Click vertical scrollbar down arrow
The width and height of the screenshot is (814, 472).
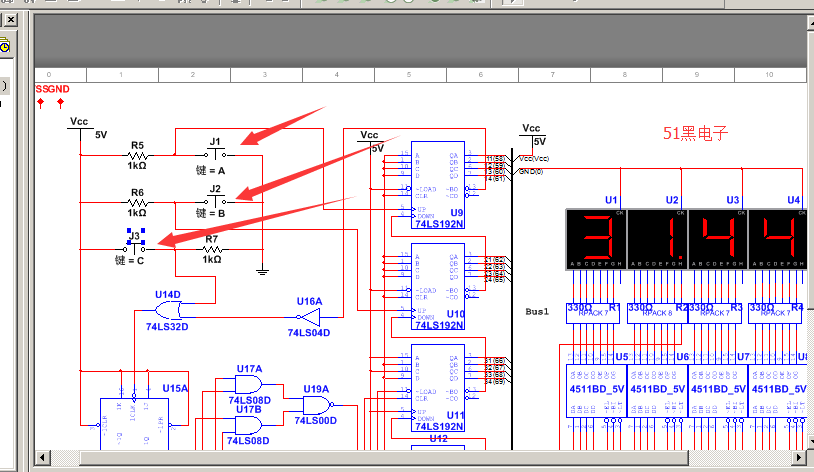click(x=811, y=442)
